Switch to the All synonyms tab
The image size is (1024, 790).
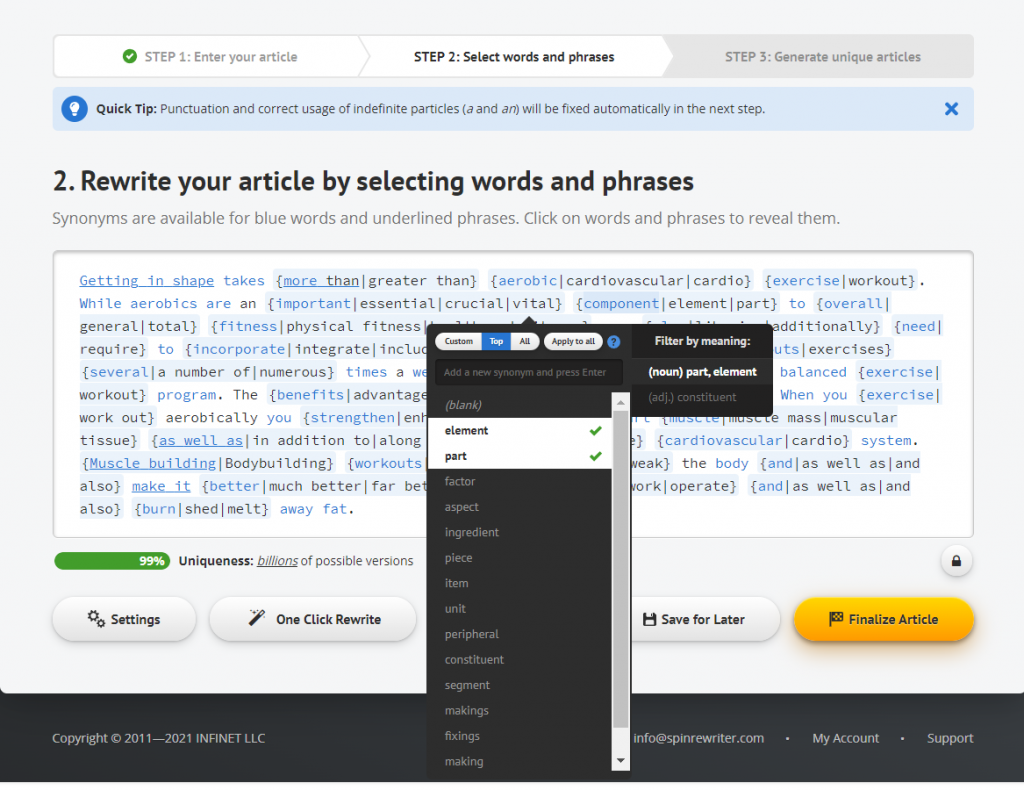point(524,342)
